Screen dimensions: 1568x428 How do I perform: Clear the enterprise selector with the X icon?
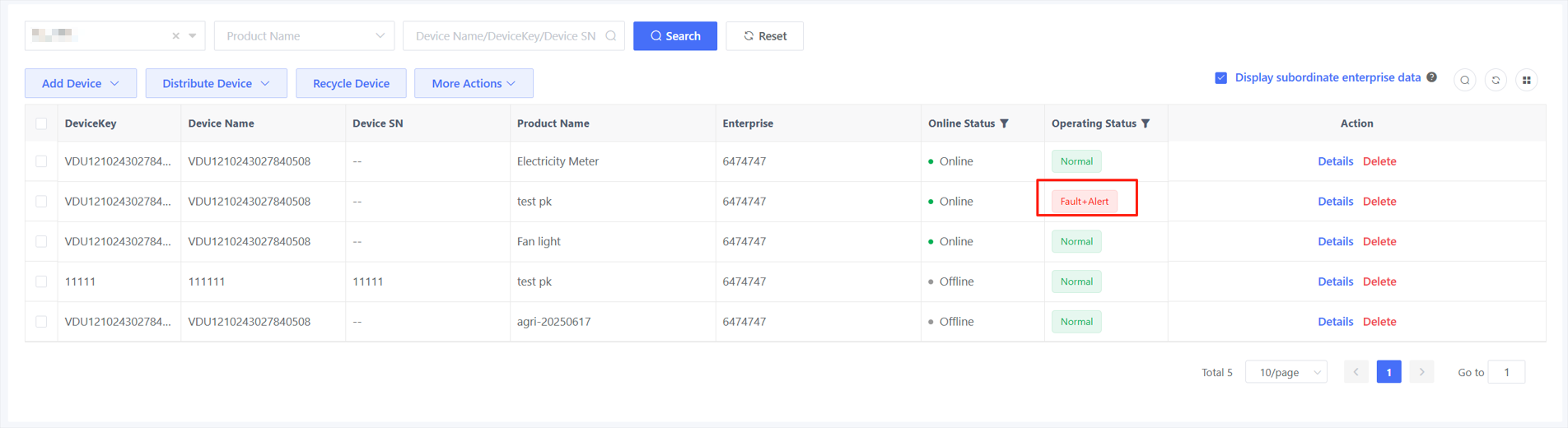click(x=175, y=36)
